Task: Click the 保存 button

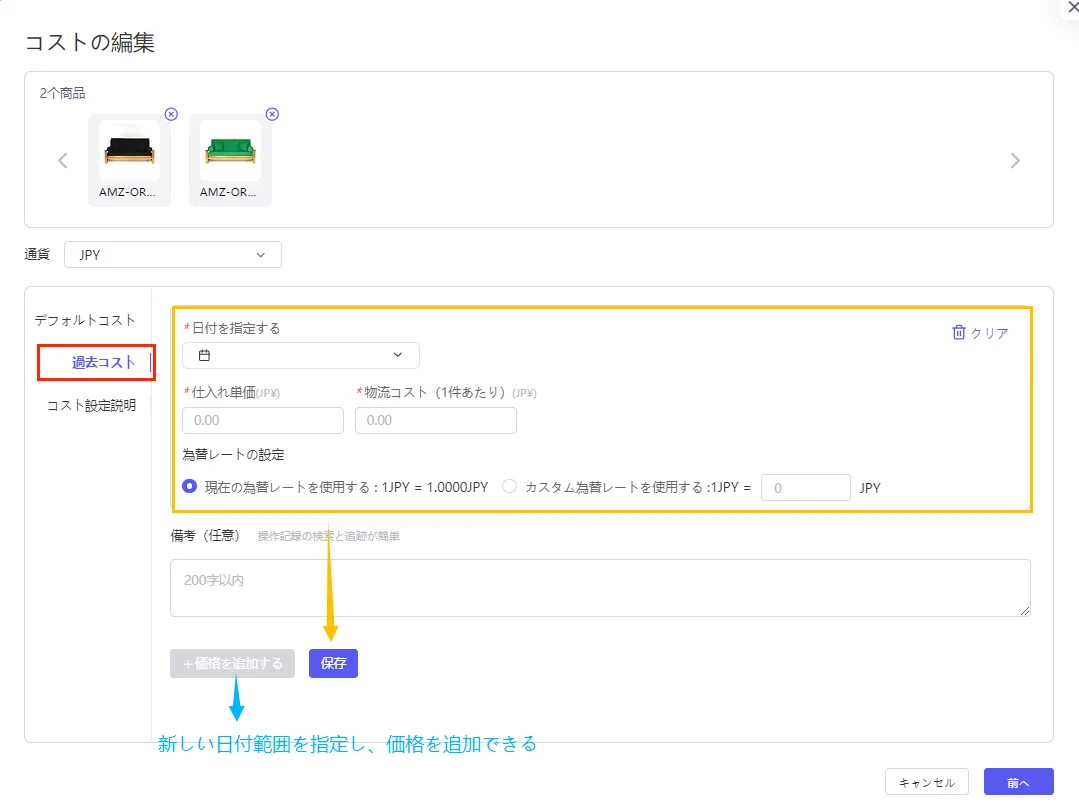Action: [x=333, y=663]
